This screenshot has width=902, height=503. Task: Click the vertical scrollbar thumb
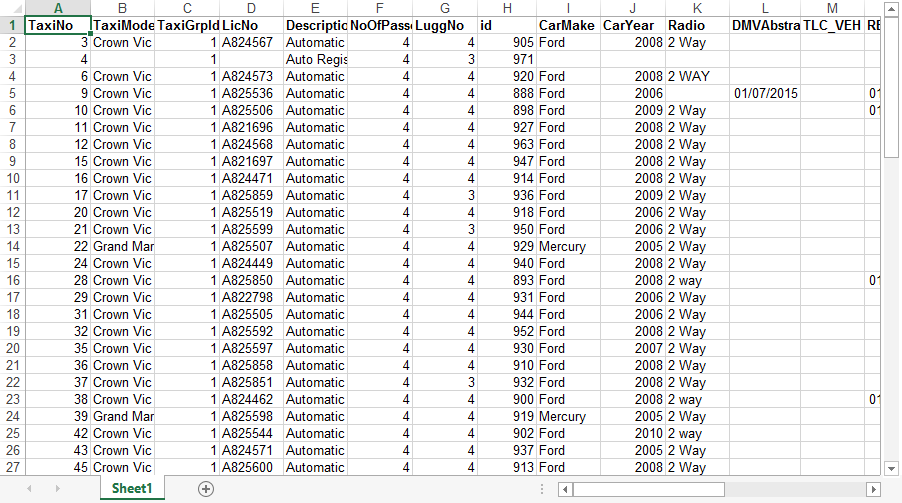[x=892, y=85]
